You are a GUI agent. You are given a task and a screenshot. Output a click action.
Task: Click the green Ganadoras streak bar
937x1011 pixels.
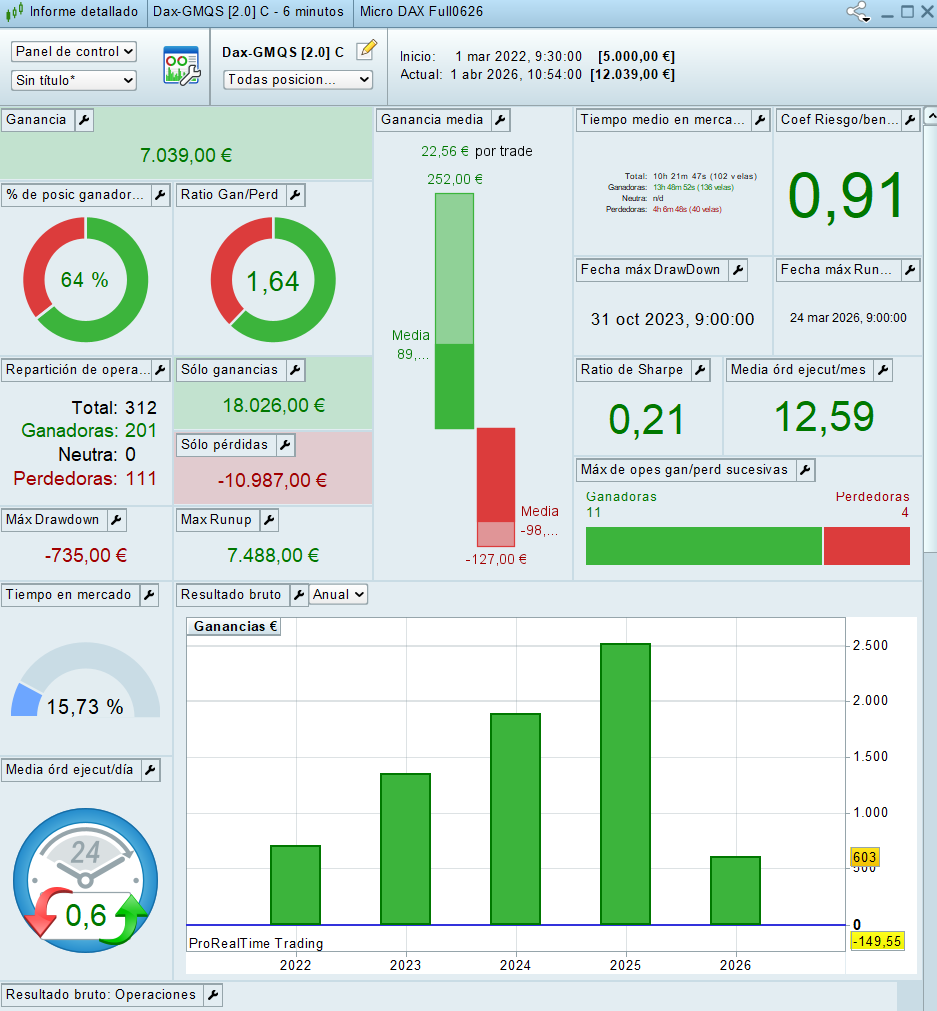point(703,546)
